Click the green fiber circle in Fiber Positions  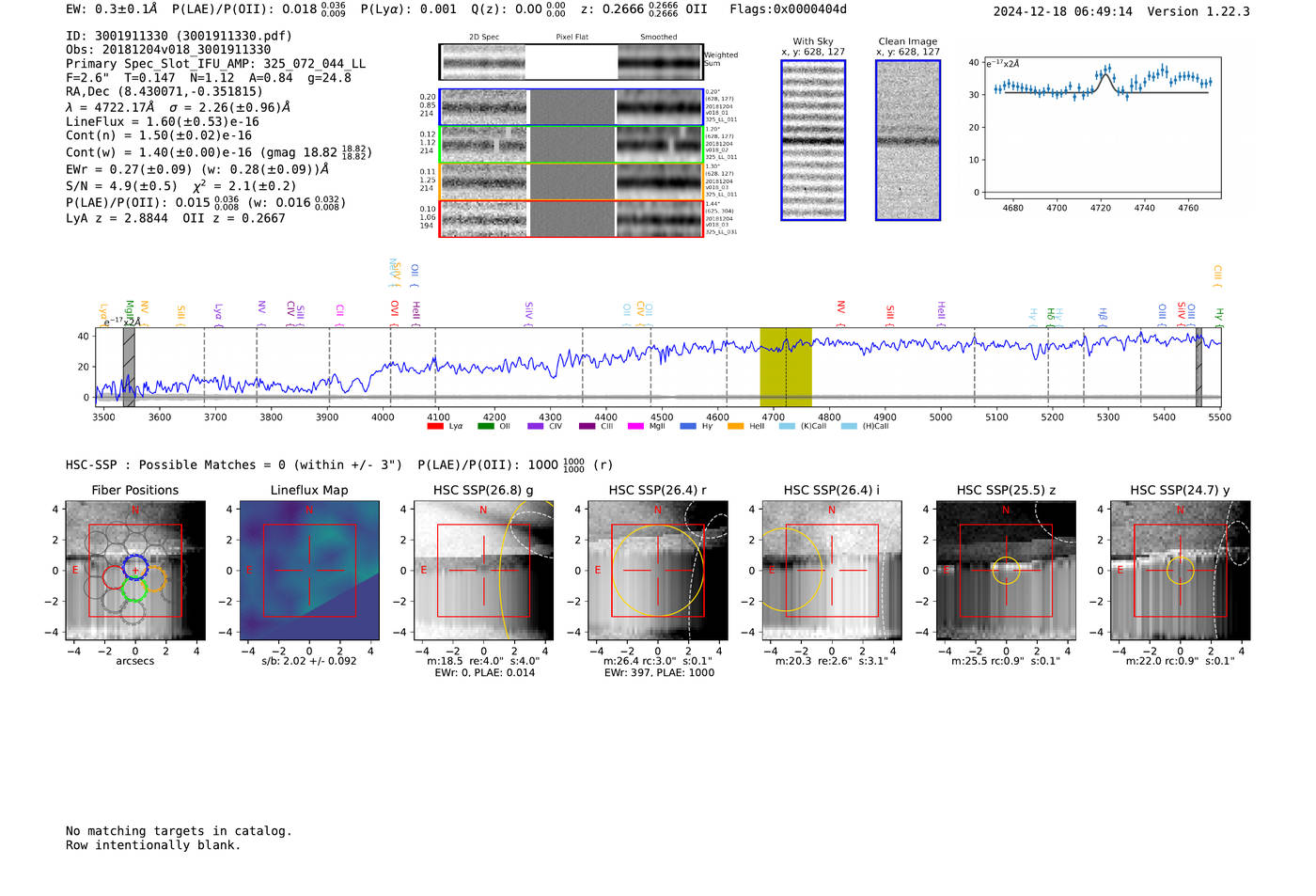133,589
